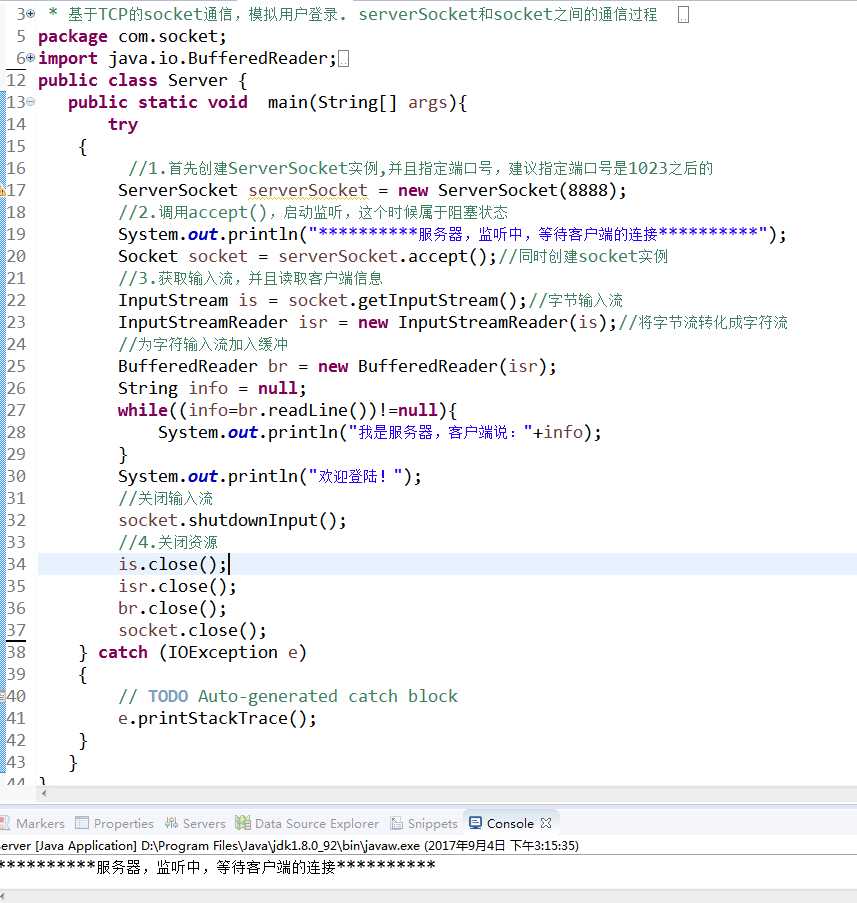The width and height of the screenshot is (857, 903).
Task: Expand the folded comment at line 3
Action: pyautogui.click(x=31, y=13)
